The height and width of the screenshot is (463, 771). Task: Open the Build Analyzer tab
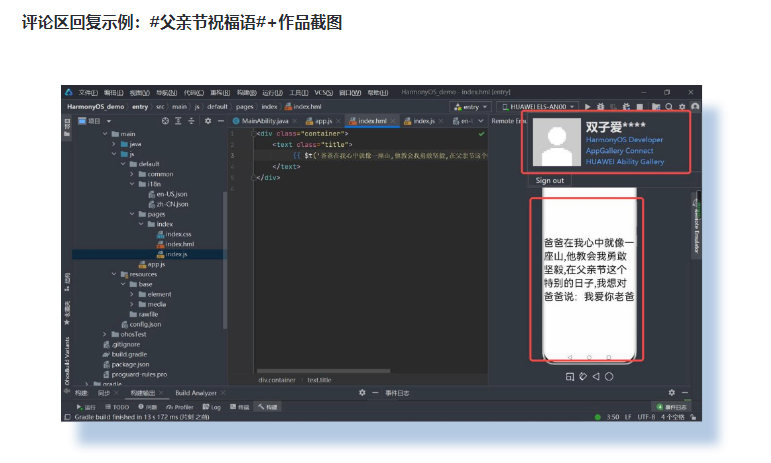pos(196,393)
